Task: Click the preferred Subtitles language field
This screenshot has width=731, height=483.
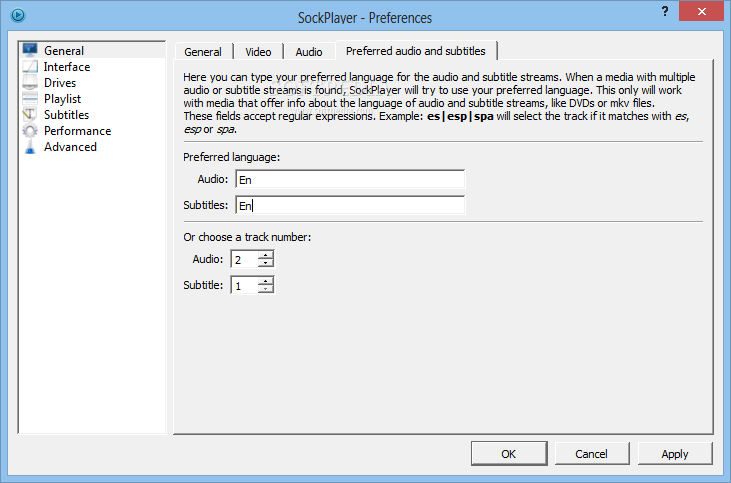Action: pyautogui.click(x=350, y=205)
